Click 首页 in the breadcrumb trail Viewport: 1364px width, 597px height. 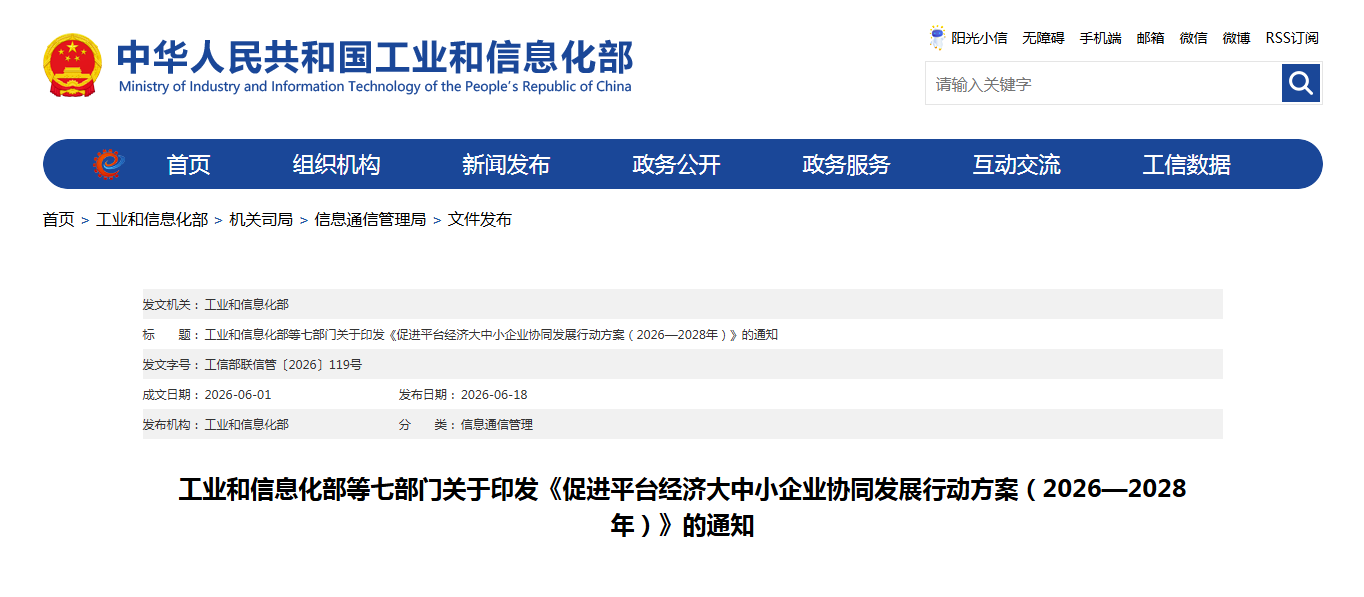58,219
